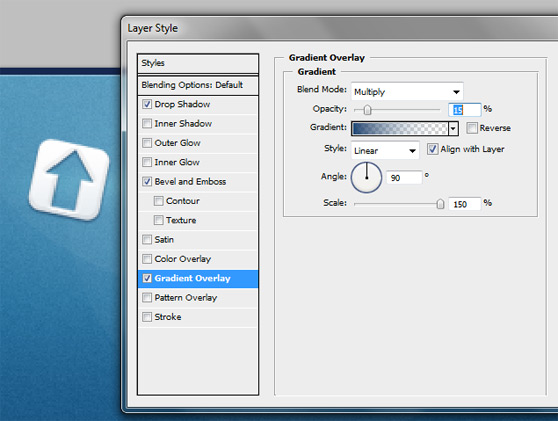Click the Angle value input field
Viewport: 558px width, 421px height.
pyautogui.click(x=404, y=178)
